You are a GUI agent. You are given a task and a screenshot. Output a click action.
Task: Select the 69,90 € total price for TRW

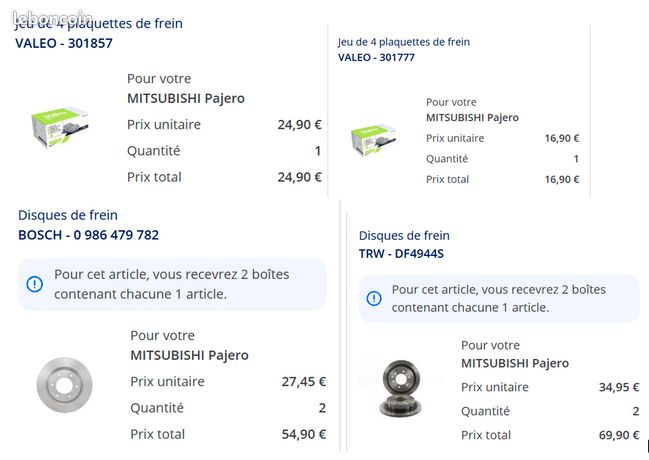click(619, 435)
